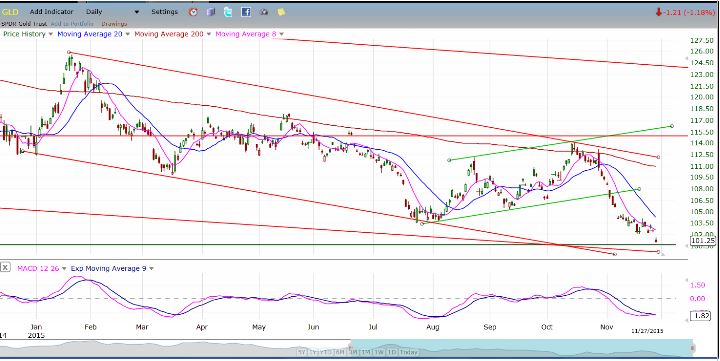Share chart via Twitter icon
The height and width of the screenshot is (361, 720).
[228, 12]
